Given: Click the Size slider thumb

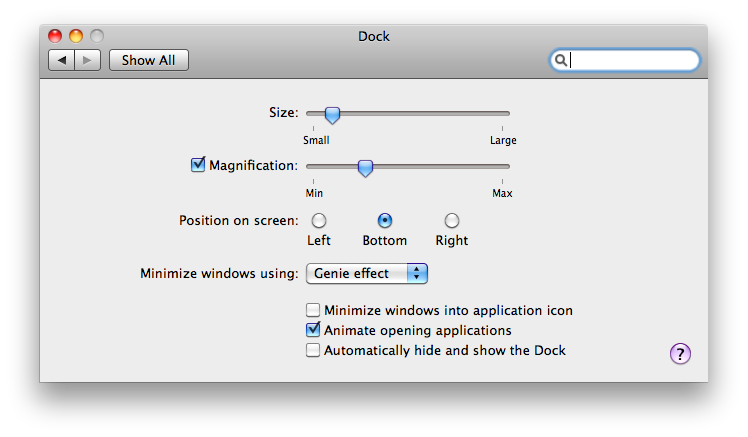Looking at the screenshot, I should pyautogui.click(x=332, y=115).
